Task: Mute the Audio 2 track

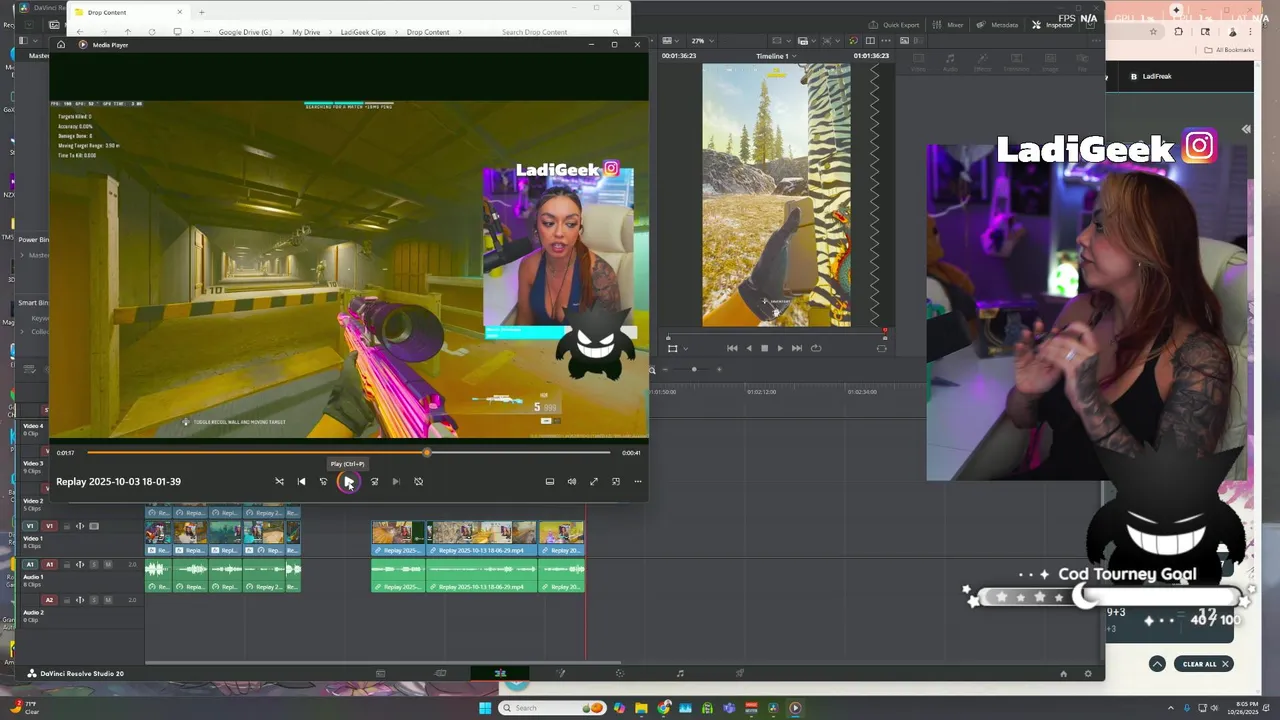Action: click(x=107, y=600)
